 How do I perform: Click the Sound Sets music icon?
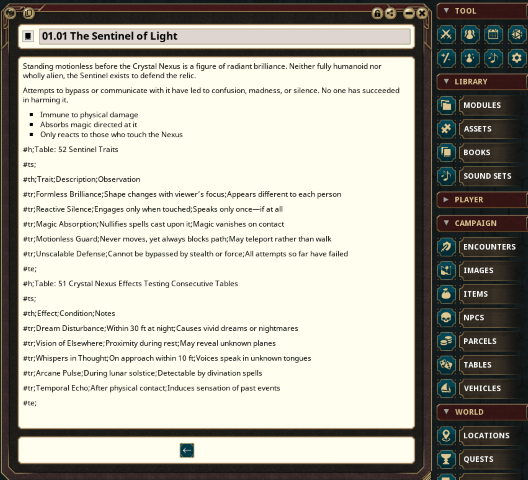pos(446,176)
